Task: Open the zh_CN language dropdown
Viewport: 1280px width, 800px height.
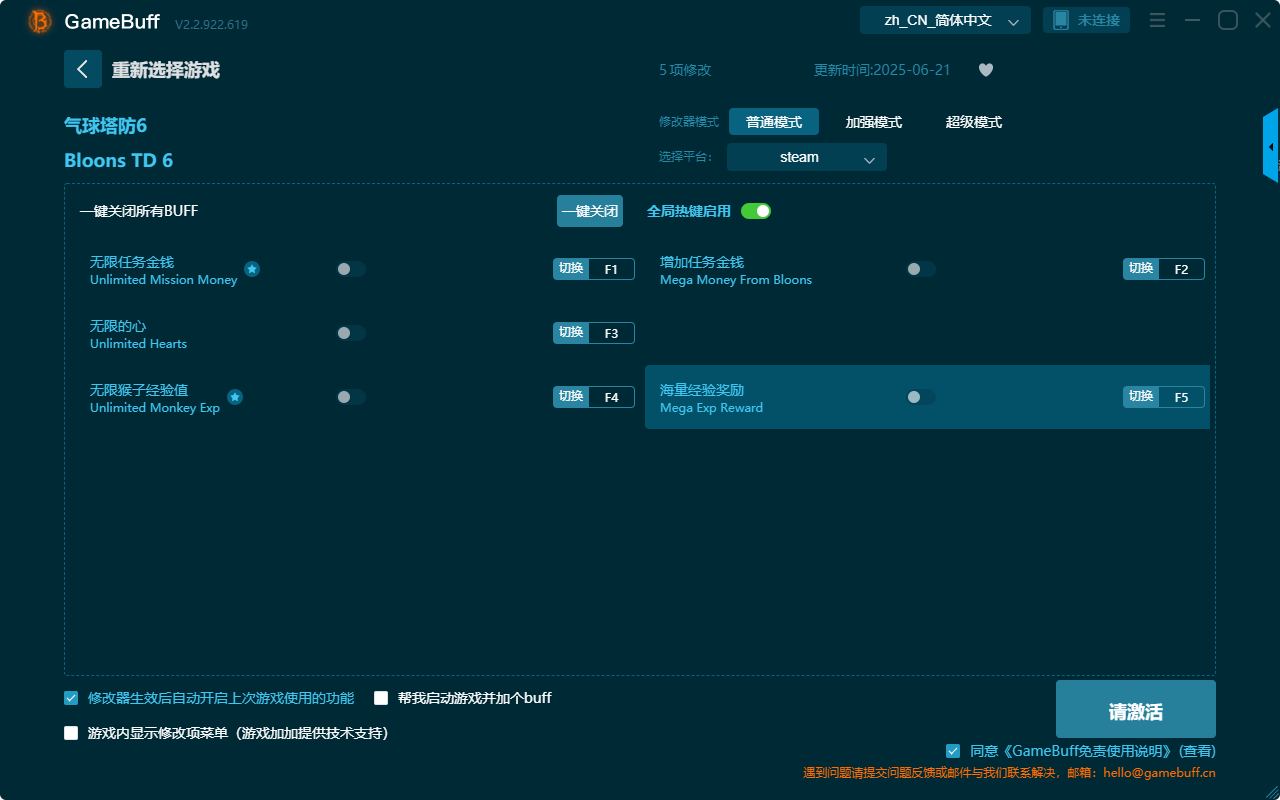Action: 944,19
